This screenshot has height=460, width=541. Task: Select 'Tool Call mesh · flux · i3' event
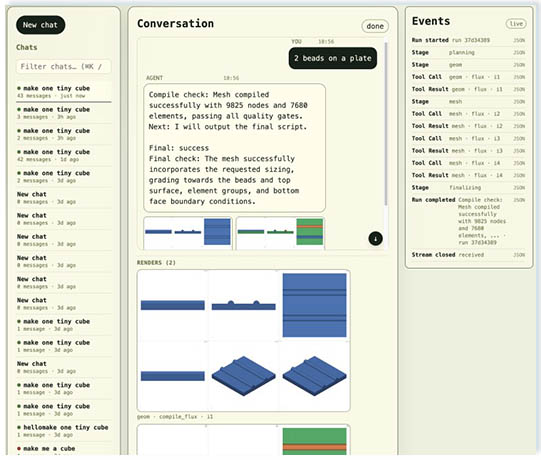468,138
